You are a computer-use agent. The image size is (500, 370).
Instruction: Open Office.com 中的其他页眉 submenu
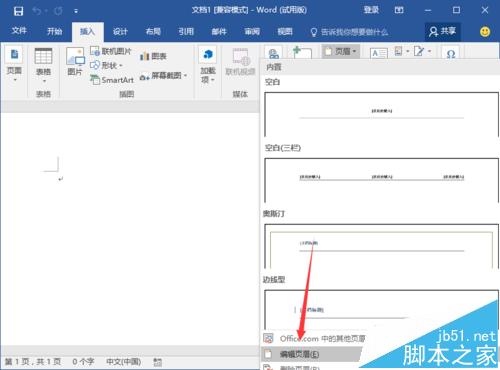pyautogui.click(x=313, y=339)
